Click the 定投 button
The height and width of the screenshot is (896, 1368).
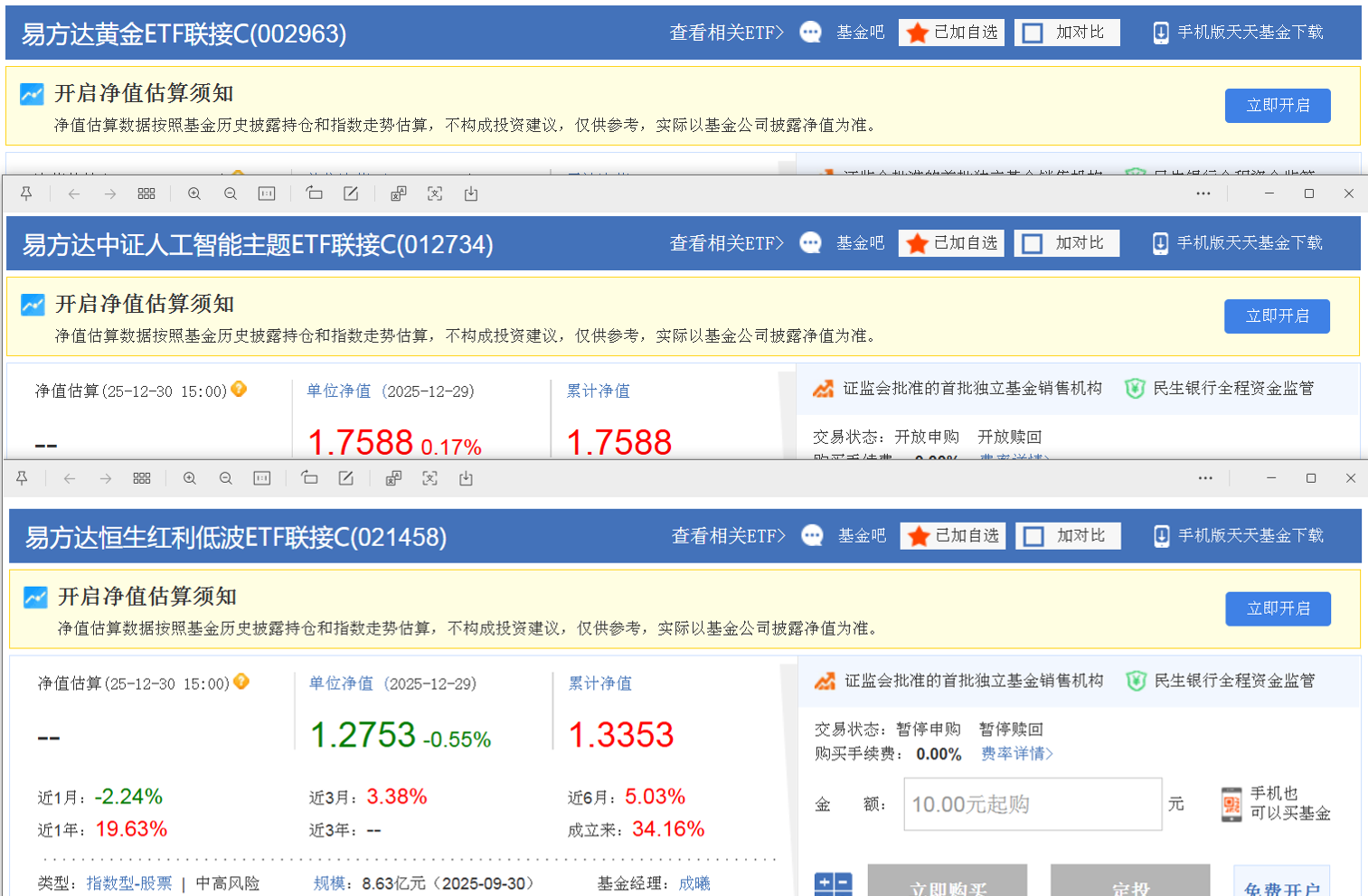[1130, 880]
